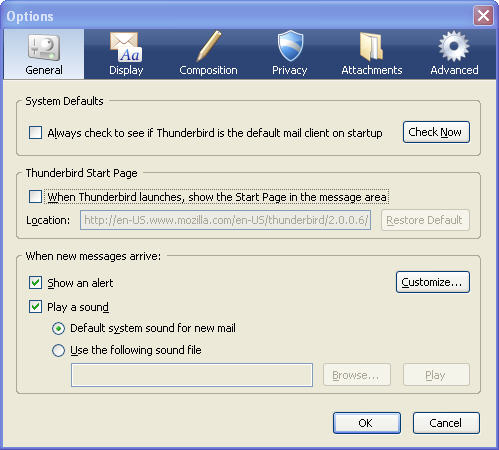
Task: Open the Customize alert button
Action: tap(433, 282)
